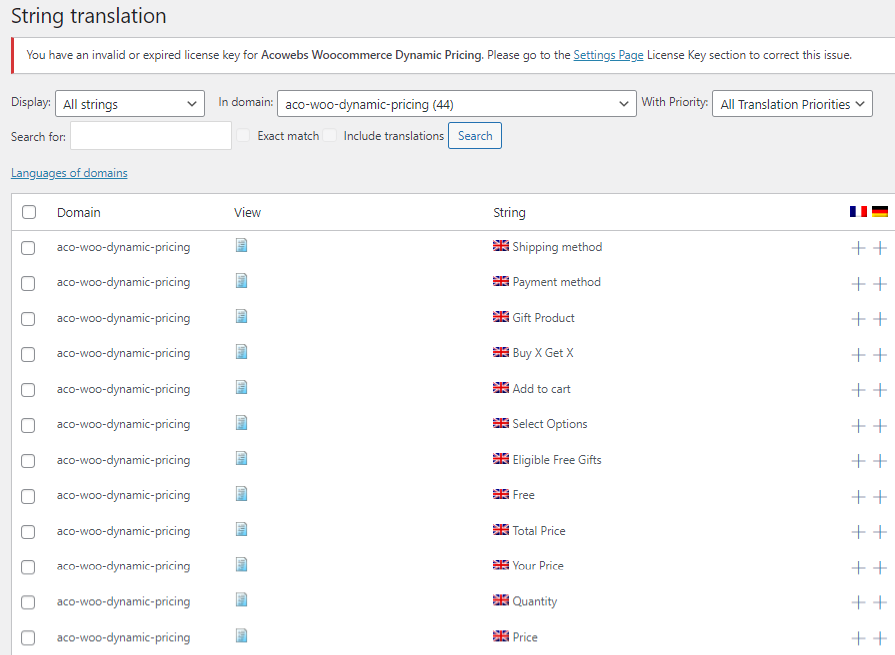Open the view icon for Gift Product

241,317
